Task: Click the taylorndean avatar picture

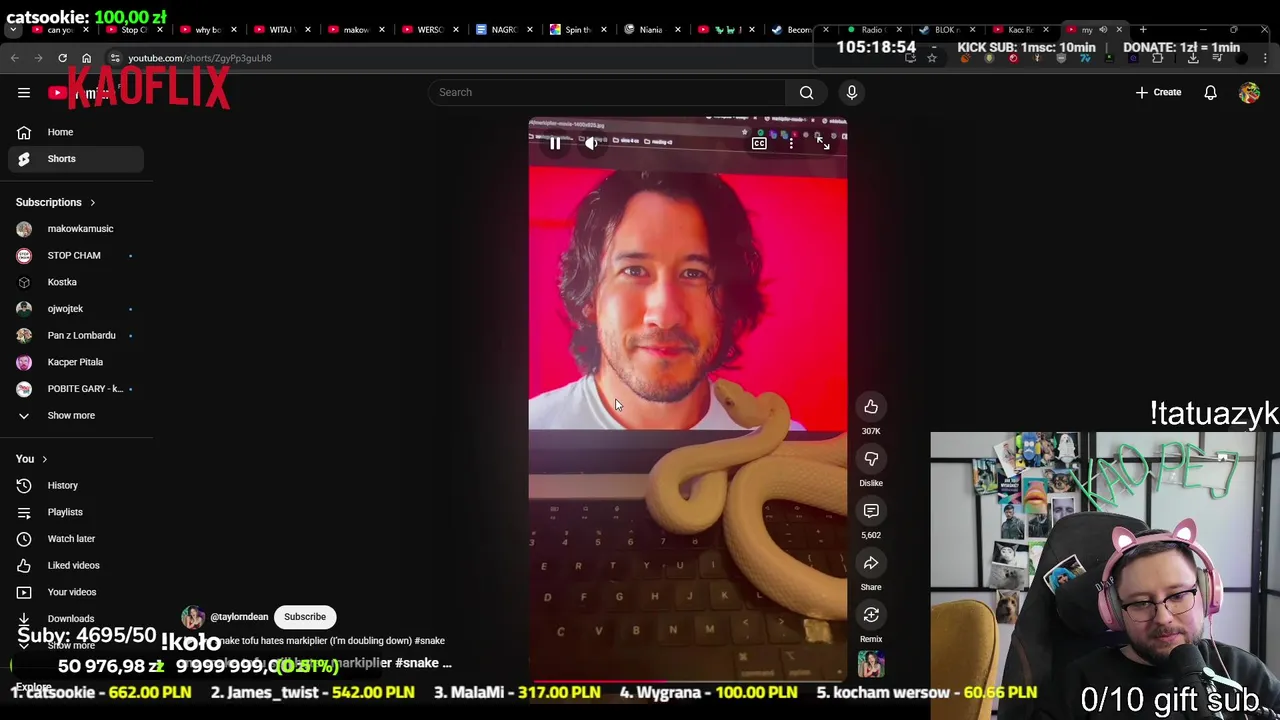Action: (193, 617)
